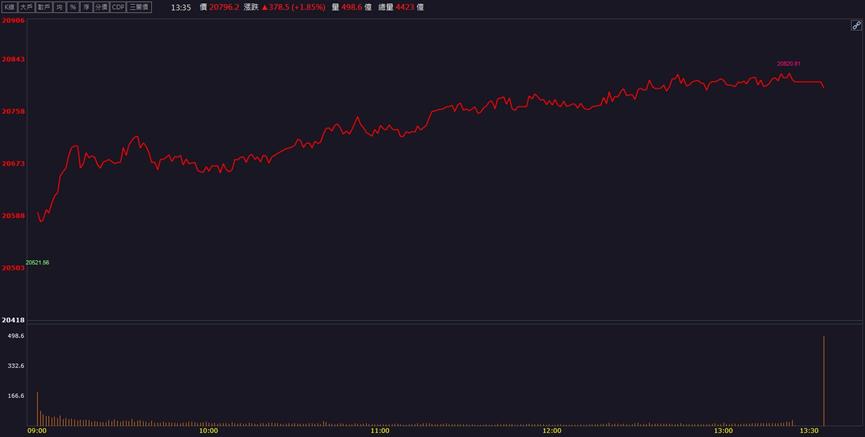This screenshot has width=865, height=437.
Task: Click the 13:30 time axis label
Action: 809,431
